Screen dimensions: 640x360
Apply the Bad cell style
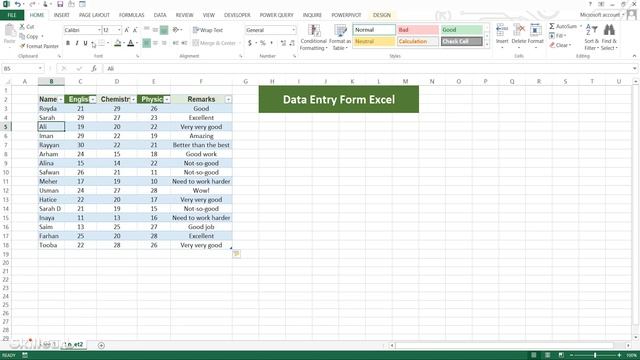pos(418,30)
